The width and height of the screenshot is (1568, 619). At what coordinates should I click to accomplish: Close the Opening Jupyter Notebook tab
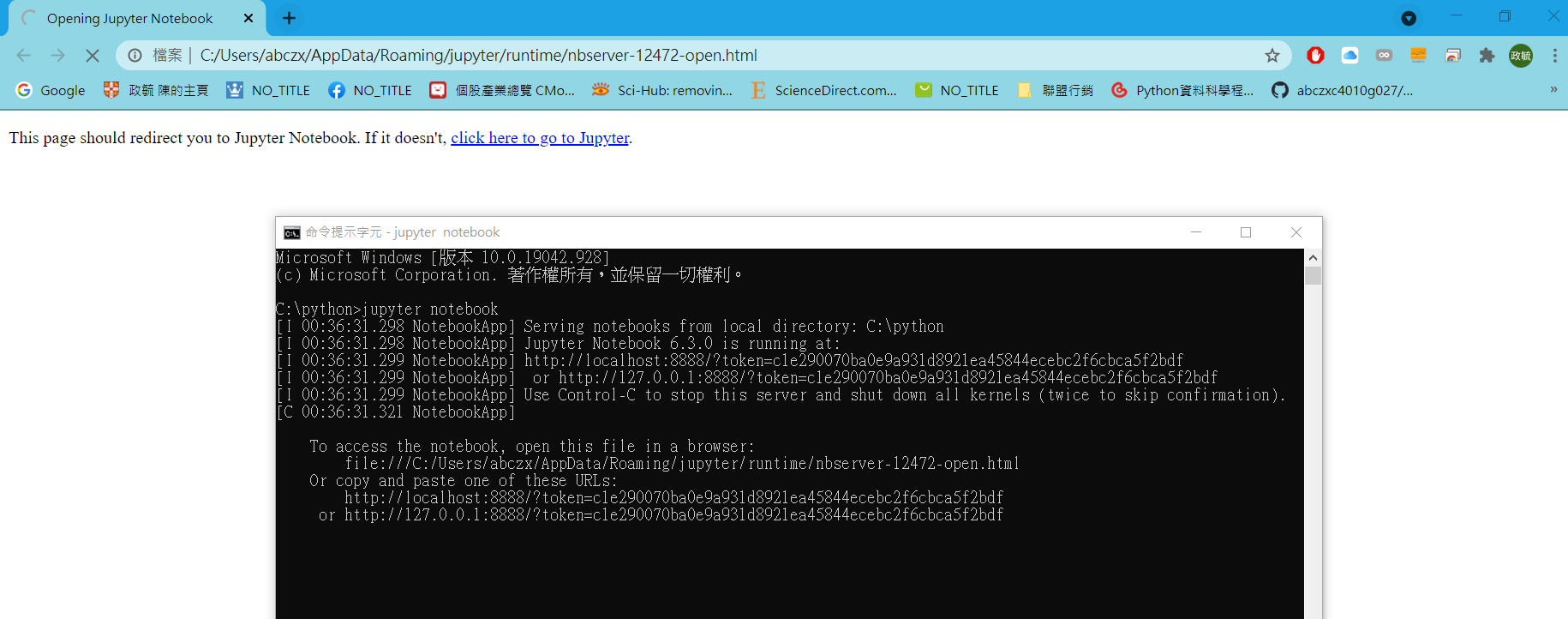(x=248, y=18)
